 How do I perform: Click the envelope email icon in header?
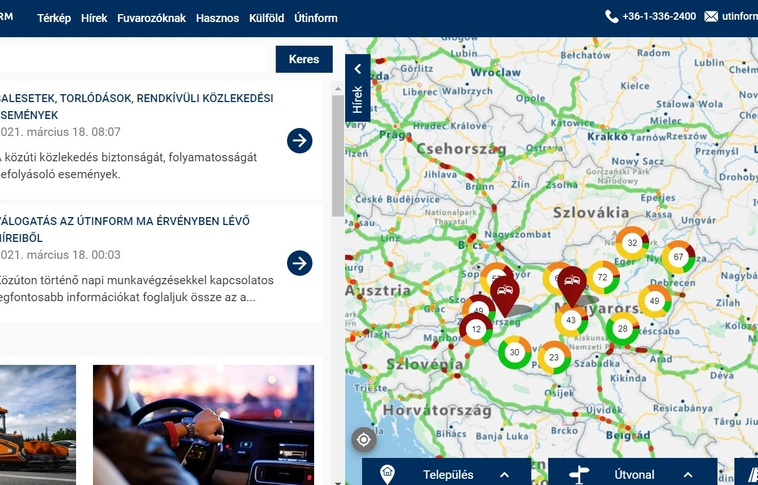click(x=711, y=17)
